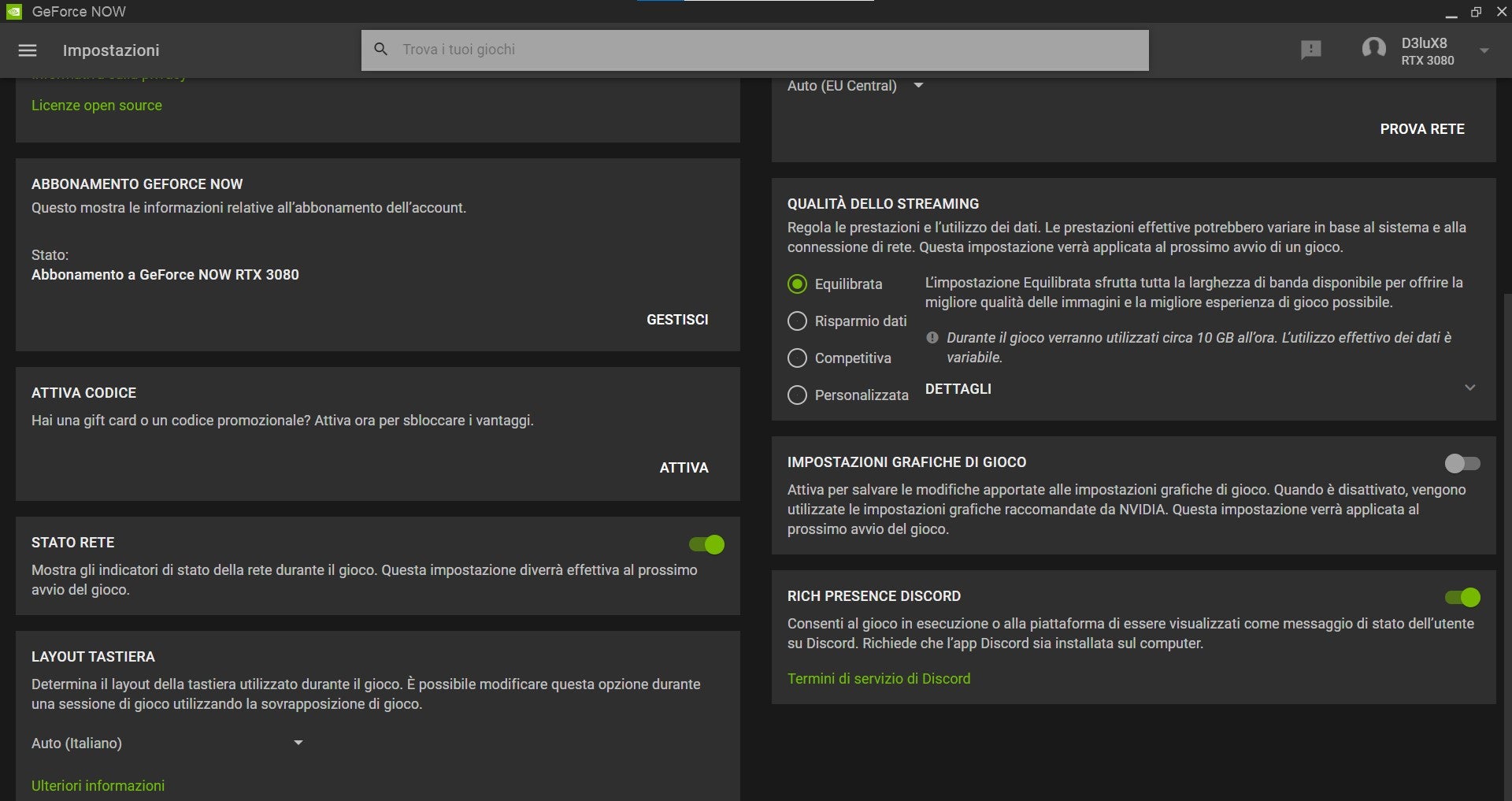The height and width of the screenshot is (801, 1512).
Task: Click the LAYOUT TASTIERA heading
Action: click(93, 657)
